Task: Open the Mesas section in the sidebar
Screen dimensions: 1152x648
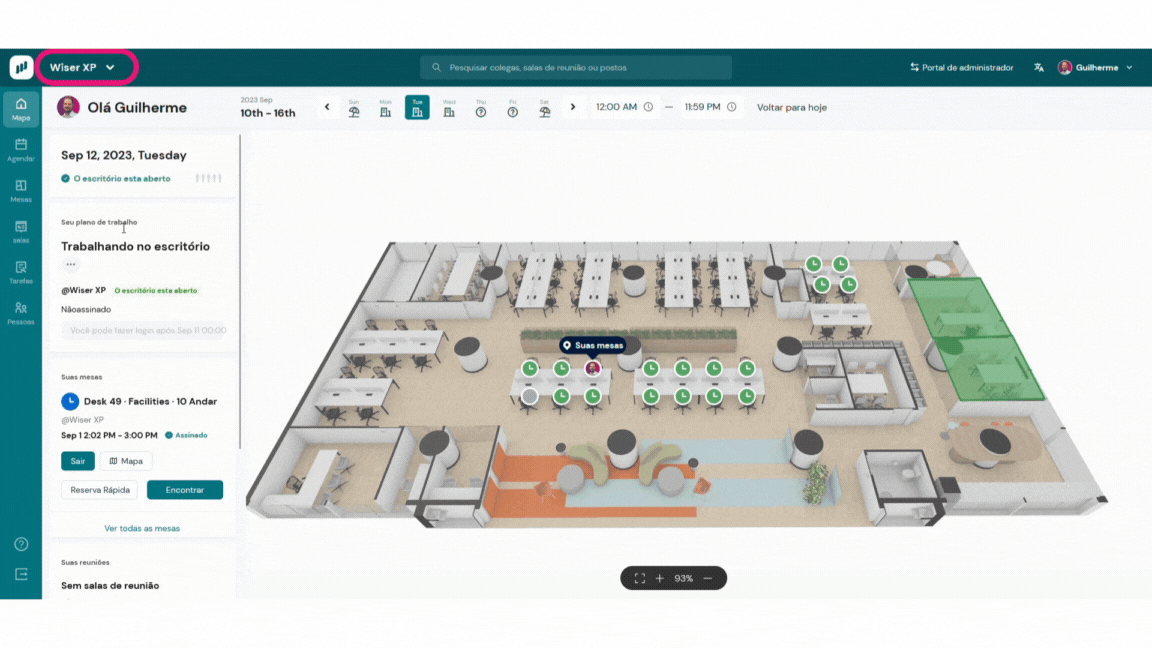Action: (21, 191)
